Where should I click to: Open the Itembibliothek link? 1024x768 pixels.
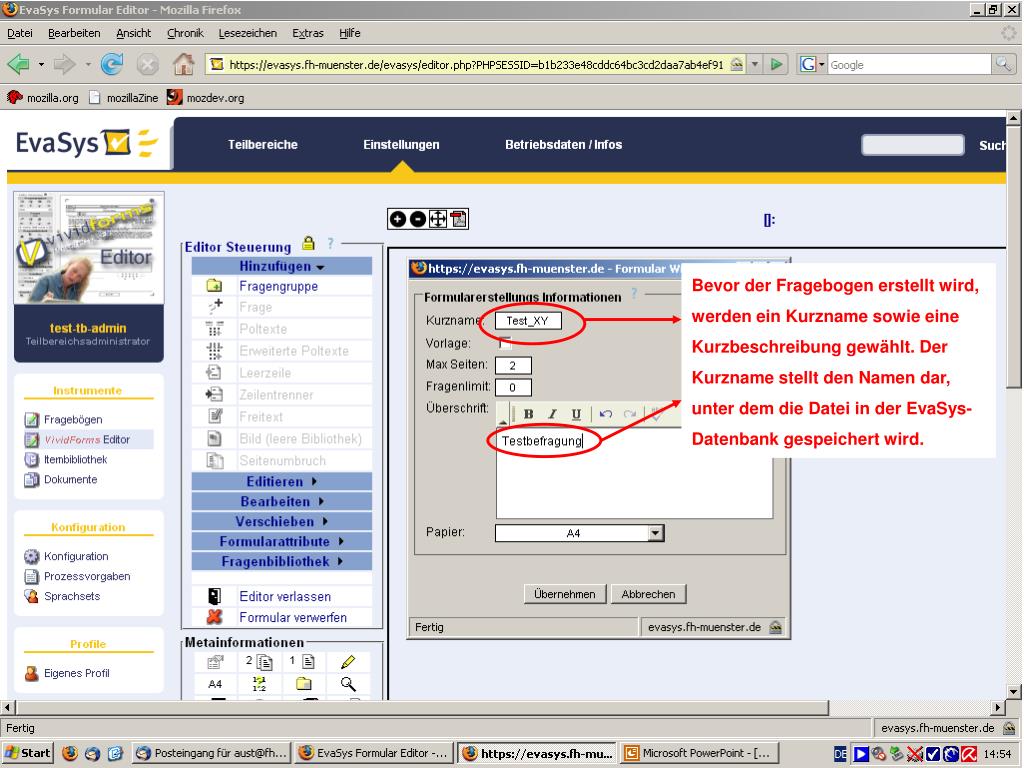[x=75, y=459]
